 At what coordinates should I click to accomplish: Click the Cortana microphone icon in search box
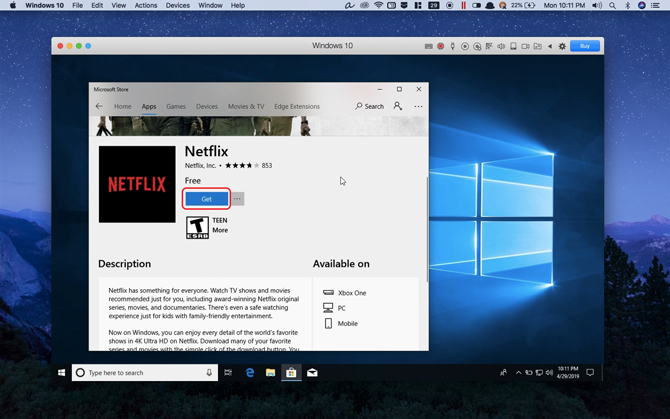coord(209,372)
